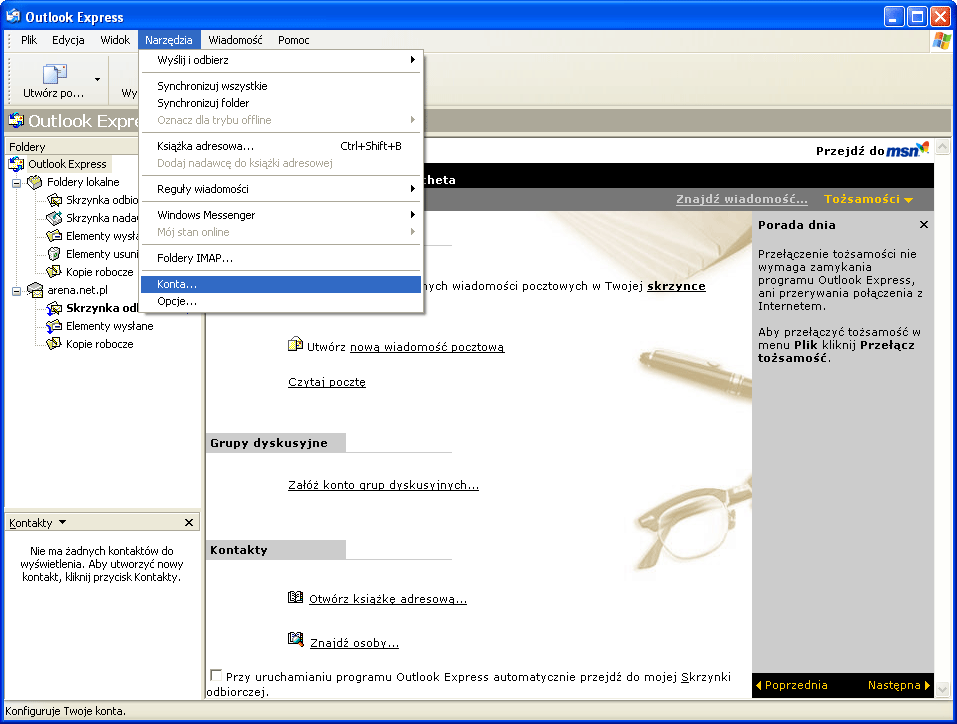Image resolution: width=957 pixels, height=724 pixels.
Task: Expand the Reguły wiadomości submenu
Action: tap(413, 189)
